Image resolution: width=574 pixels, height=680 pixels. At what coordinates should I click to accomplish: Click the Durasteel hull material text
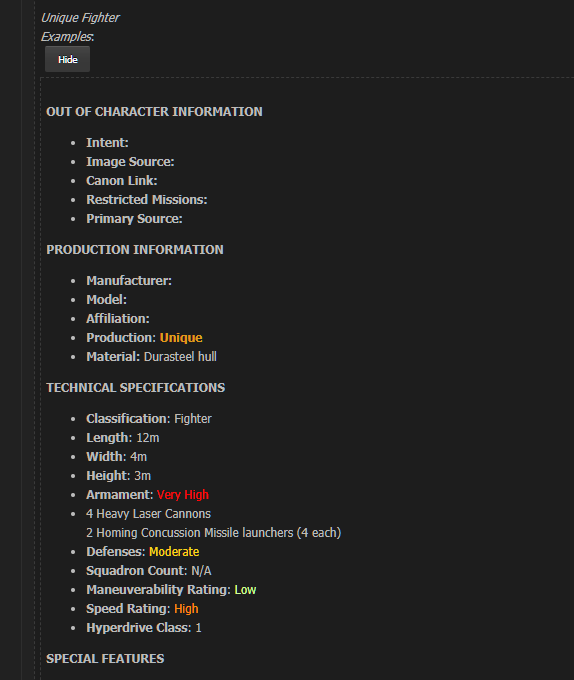(x=180, y=357)
